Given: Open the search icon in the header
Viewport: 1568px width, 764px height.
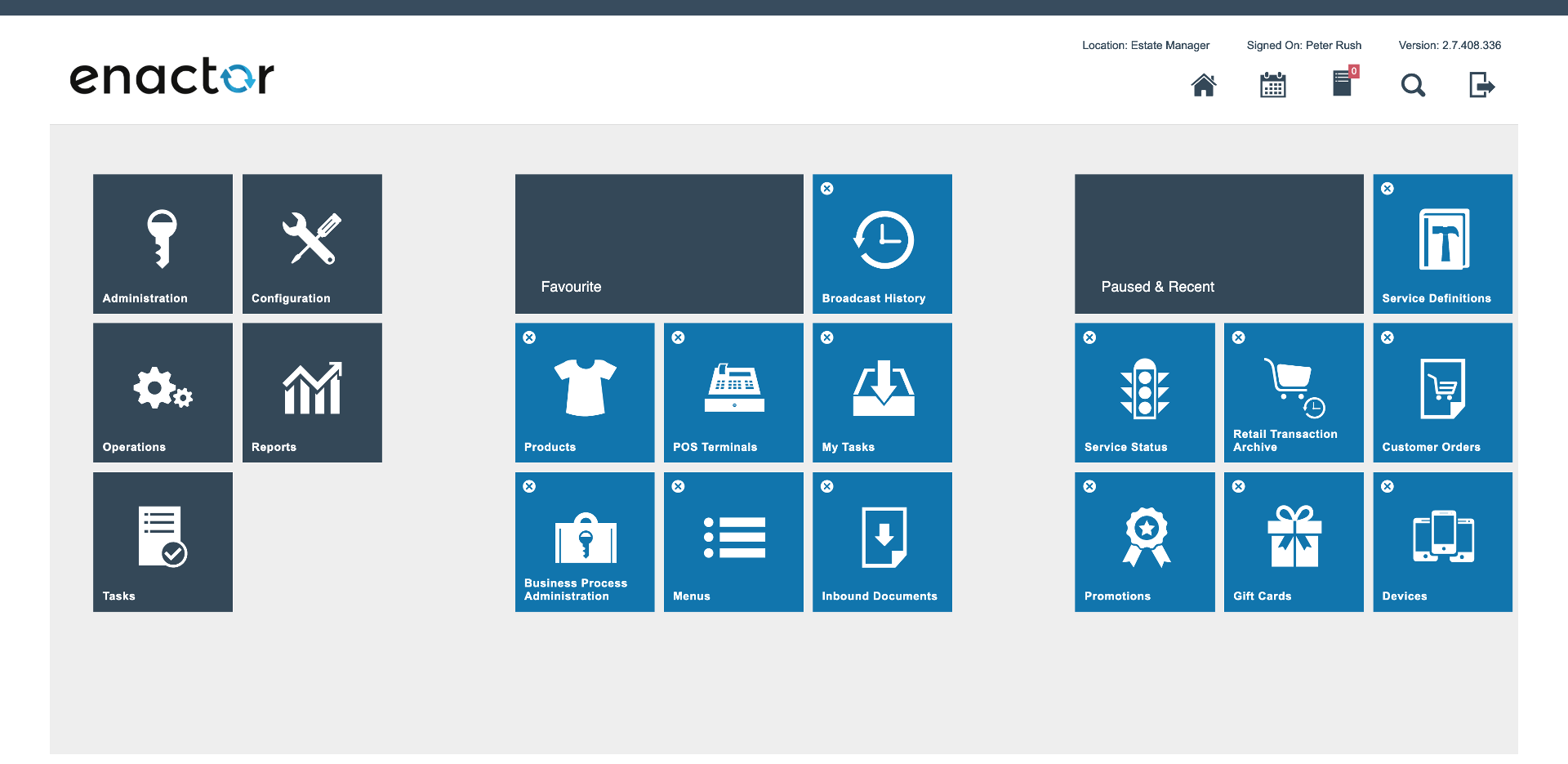Looking at the screenshot, I should [x=1413, y=85].
